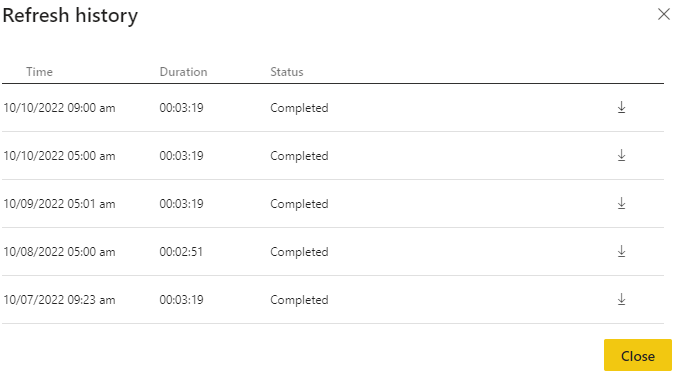Select the 10/09/2022 05:01 am timestamp
The width and height of the screenshot is (684, 385).
tap(59, 204)
